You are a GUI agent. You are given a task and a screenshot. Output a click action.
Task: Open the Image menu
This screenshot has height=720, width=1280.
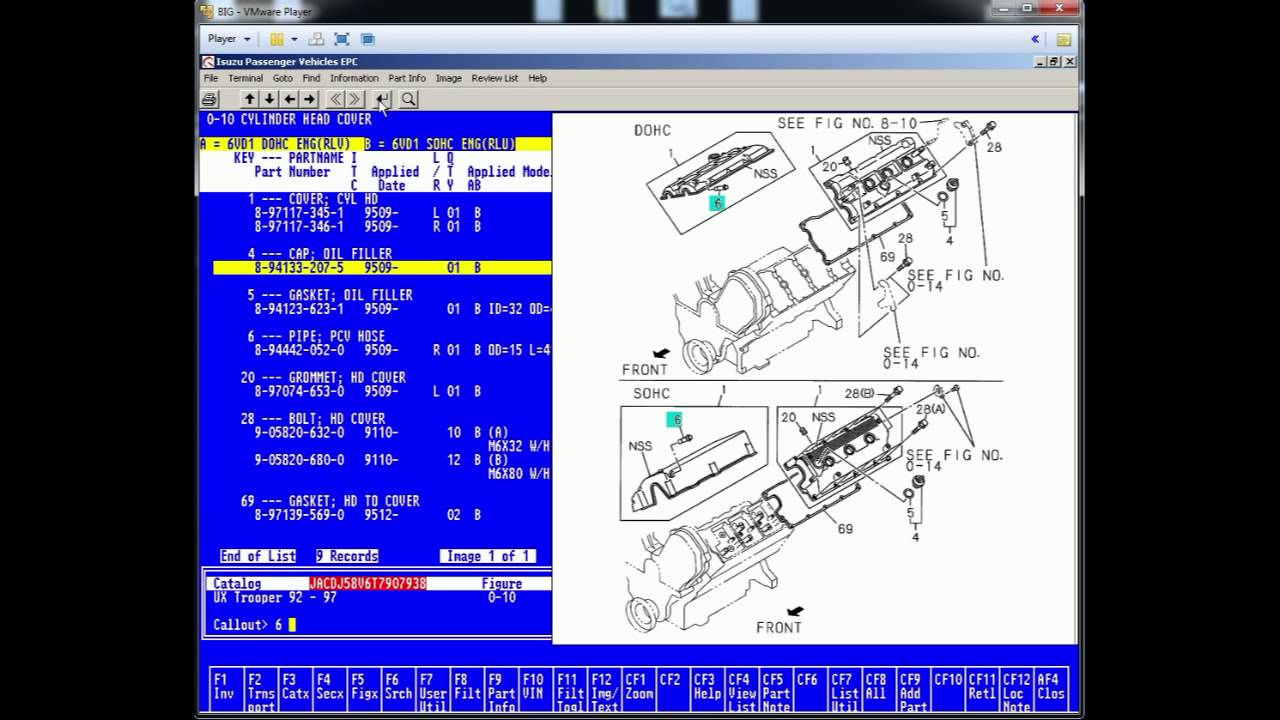tap(448, 78)
